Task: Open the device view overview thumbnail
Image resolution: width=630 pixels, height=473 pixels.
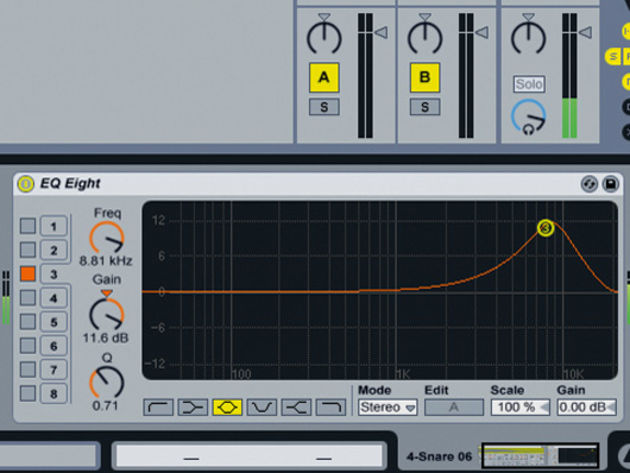Action: pos(540,456)
